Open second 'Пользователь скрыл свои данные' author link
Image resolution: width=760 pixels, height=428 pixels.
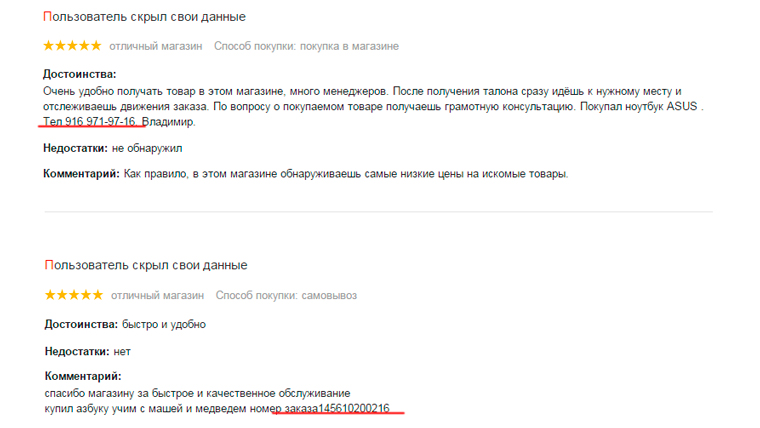[x=146, y=265]
